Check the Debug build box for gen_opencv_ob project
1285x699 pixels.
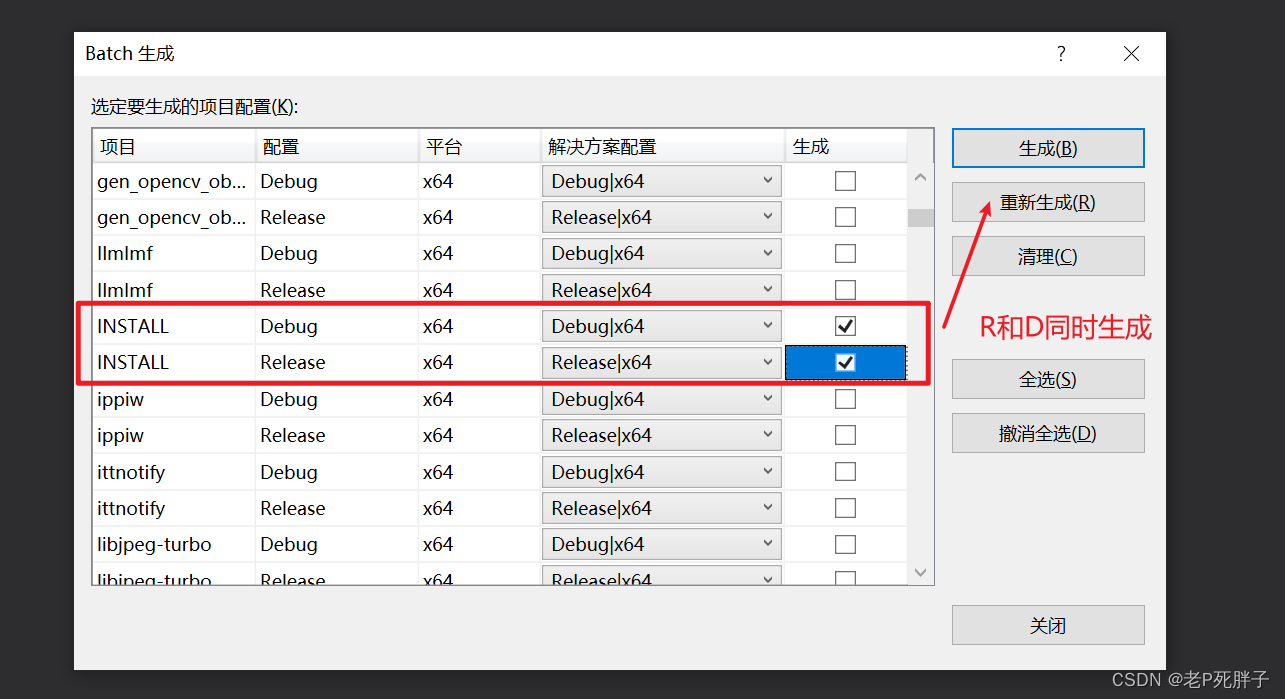point(845,180)
